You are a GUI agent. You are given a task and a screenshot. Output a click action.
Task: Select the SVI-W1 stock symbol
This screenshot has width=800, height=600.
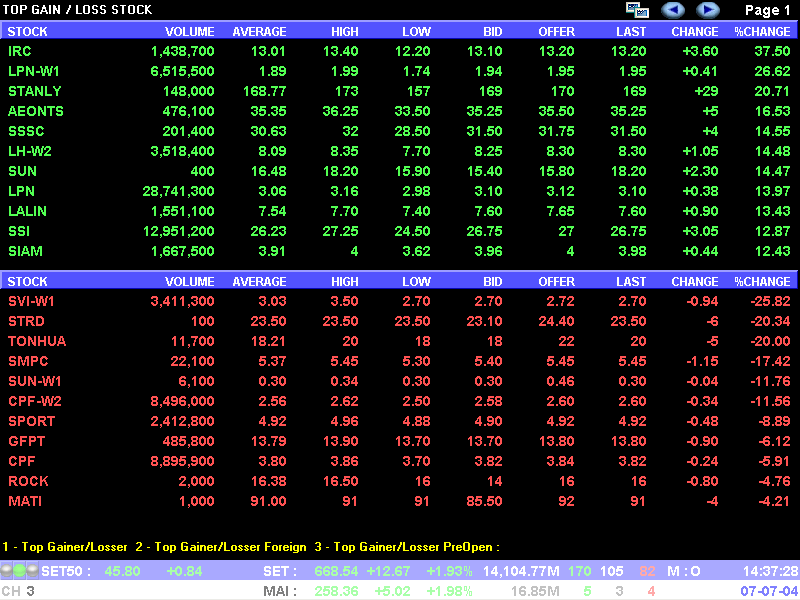31,302
